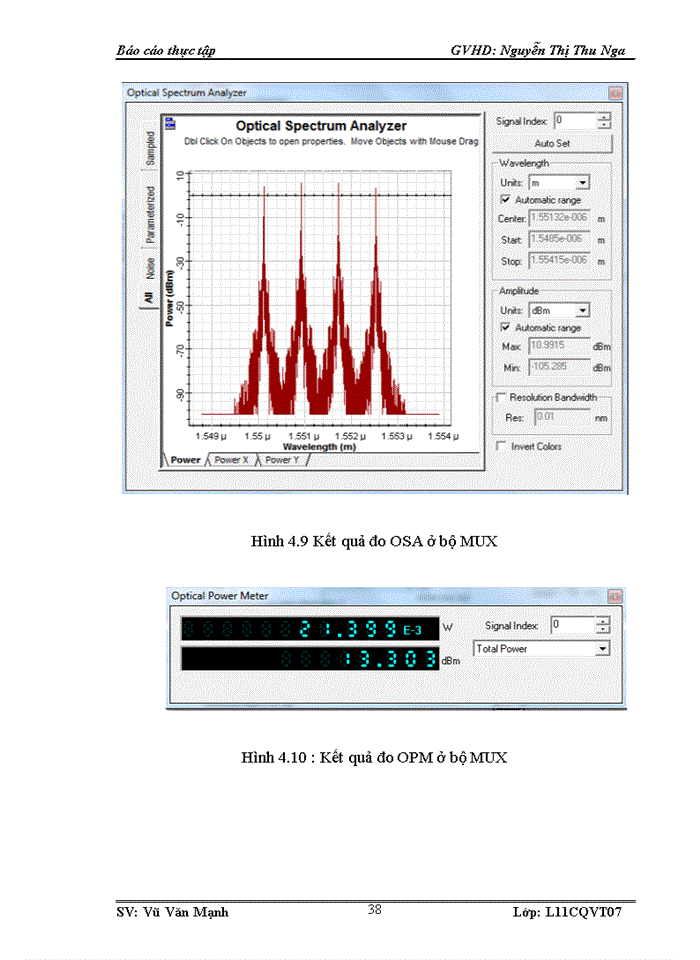Increase Signal Index in the spectrum analyzer
This screenshot has width=700, height=960.
pos(603,116)
